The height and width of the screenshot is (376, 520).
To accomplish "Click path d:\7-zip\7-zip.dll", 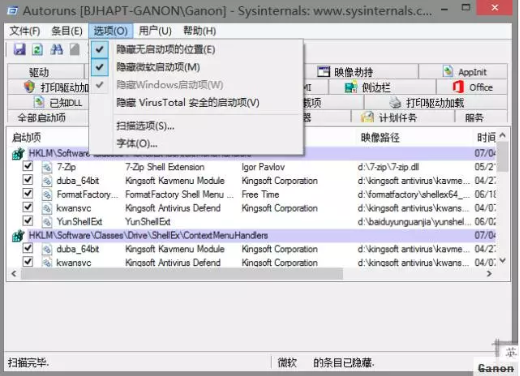I will point(388,167).
